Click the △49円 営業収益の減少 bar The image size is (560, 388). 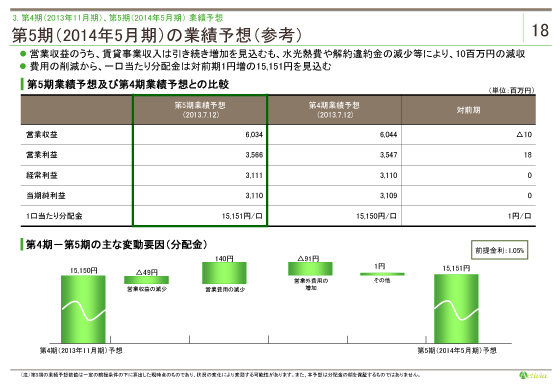tap(146, 280)
